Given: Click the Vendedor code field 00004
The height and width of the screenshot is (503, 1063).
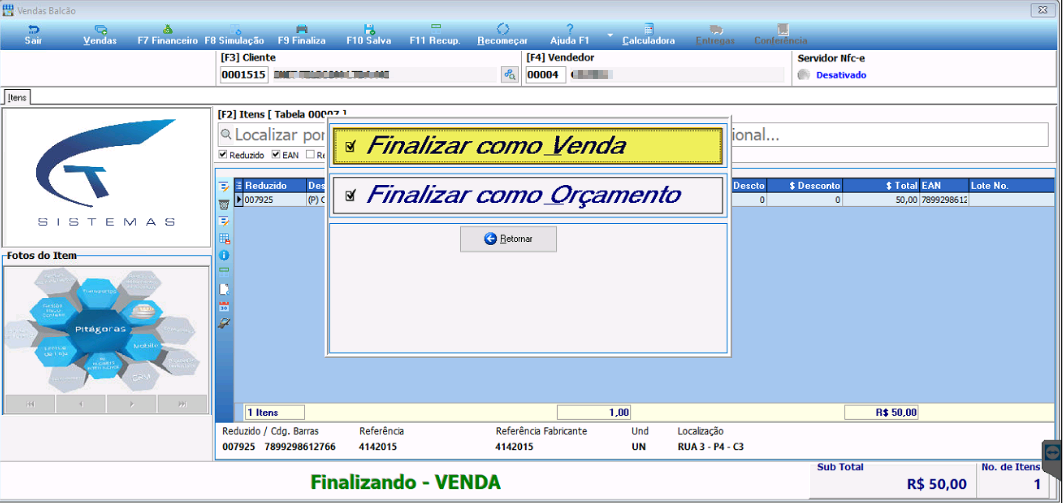Looking at the screenshot, I should 546,75.
